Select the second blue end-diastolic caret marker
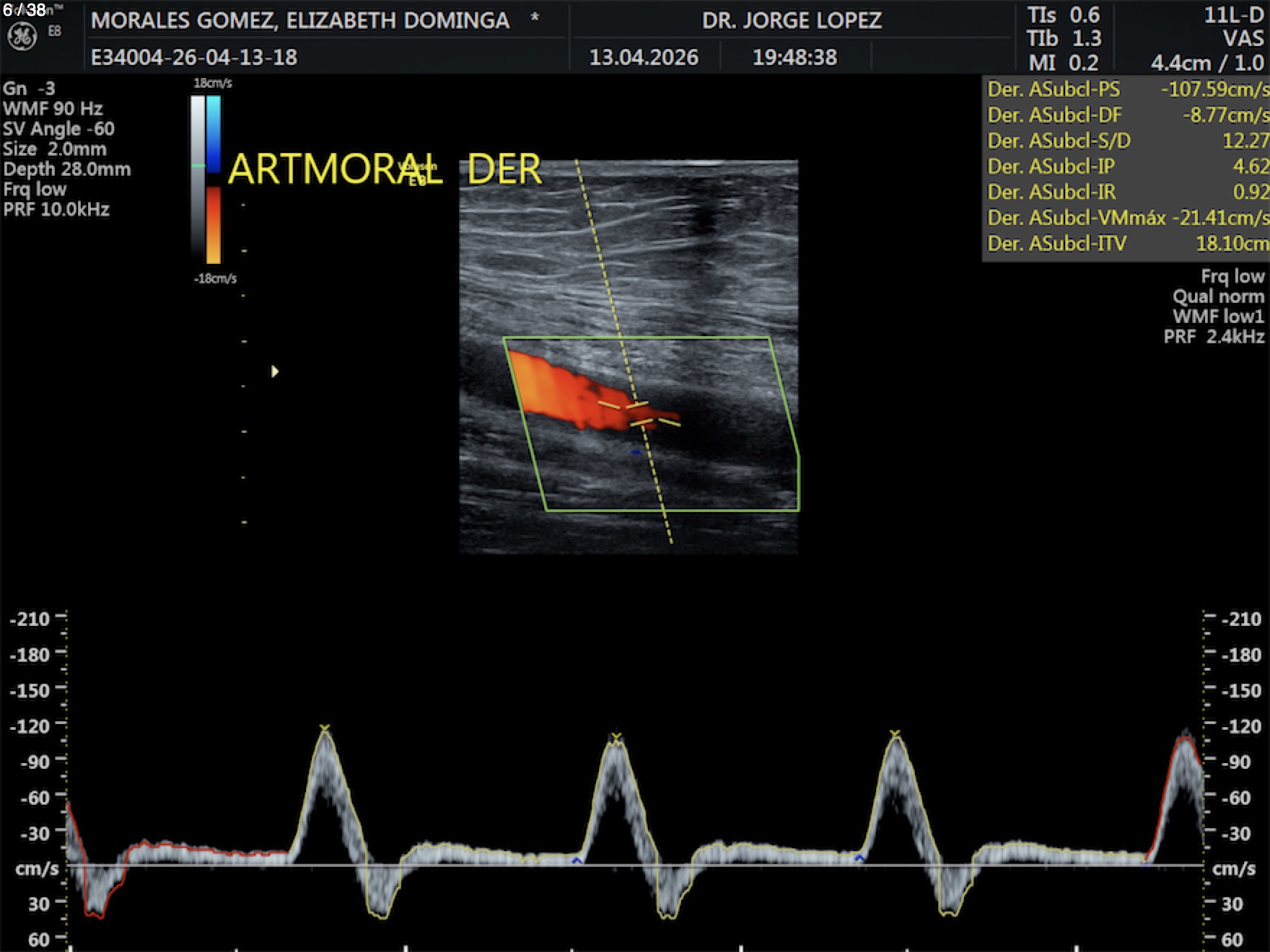The image size is (1270, 952). coord(859,858)
